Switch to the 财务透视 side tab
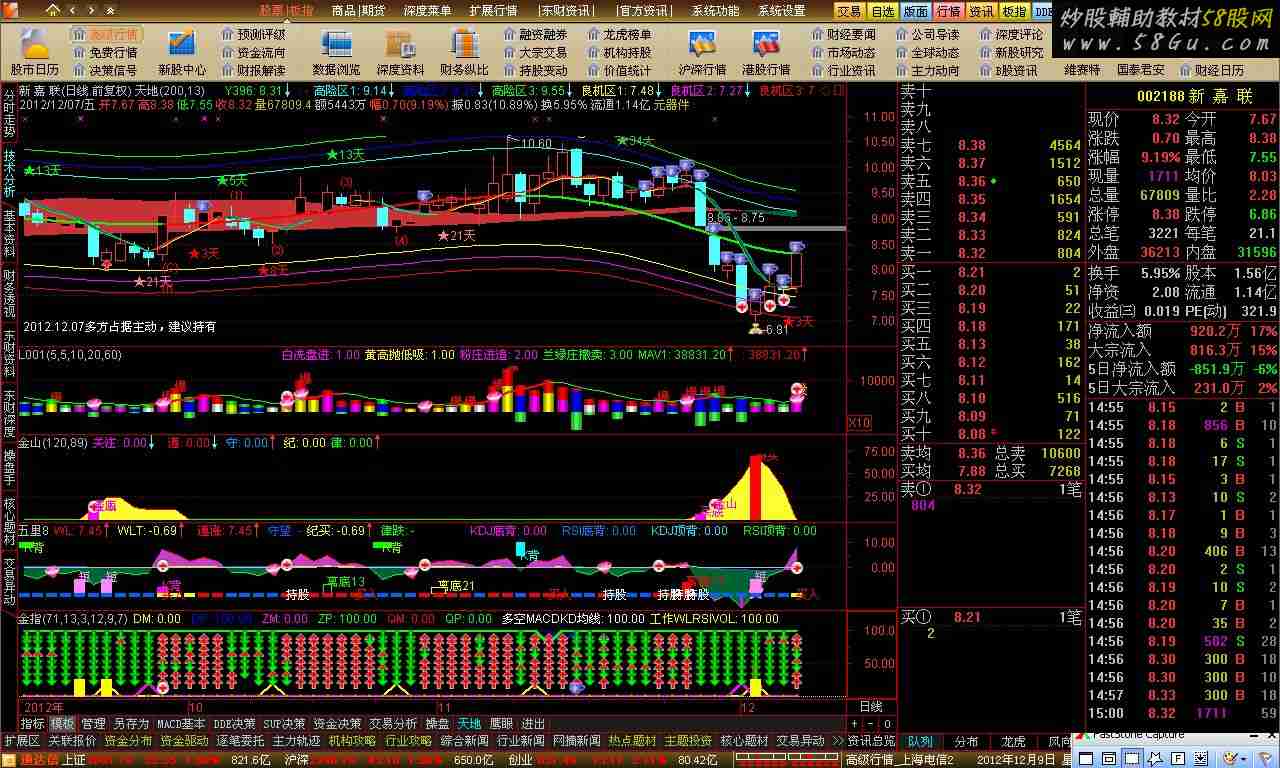1280x768 pixels. point(9,292)
